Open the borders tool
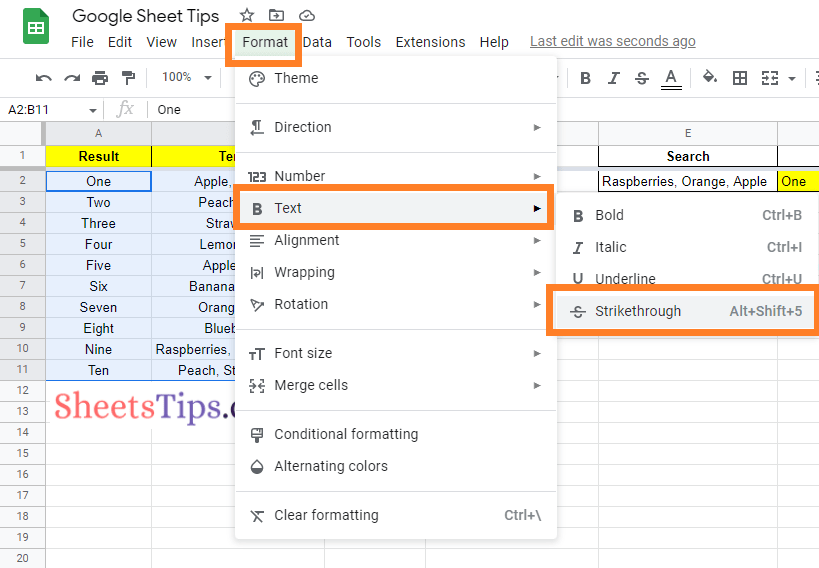Screen dimensions: 819x568 [740, 78]
